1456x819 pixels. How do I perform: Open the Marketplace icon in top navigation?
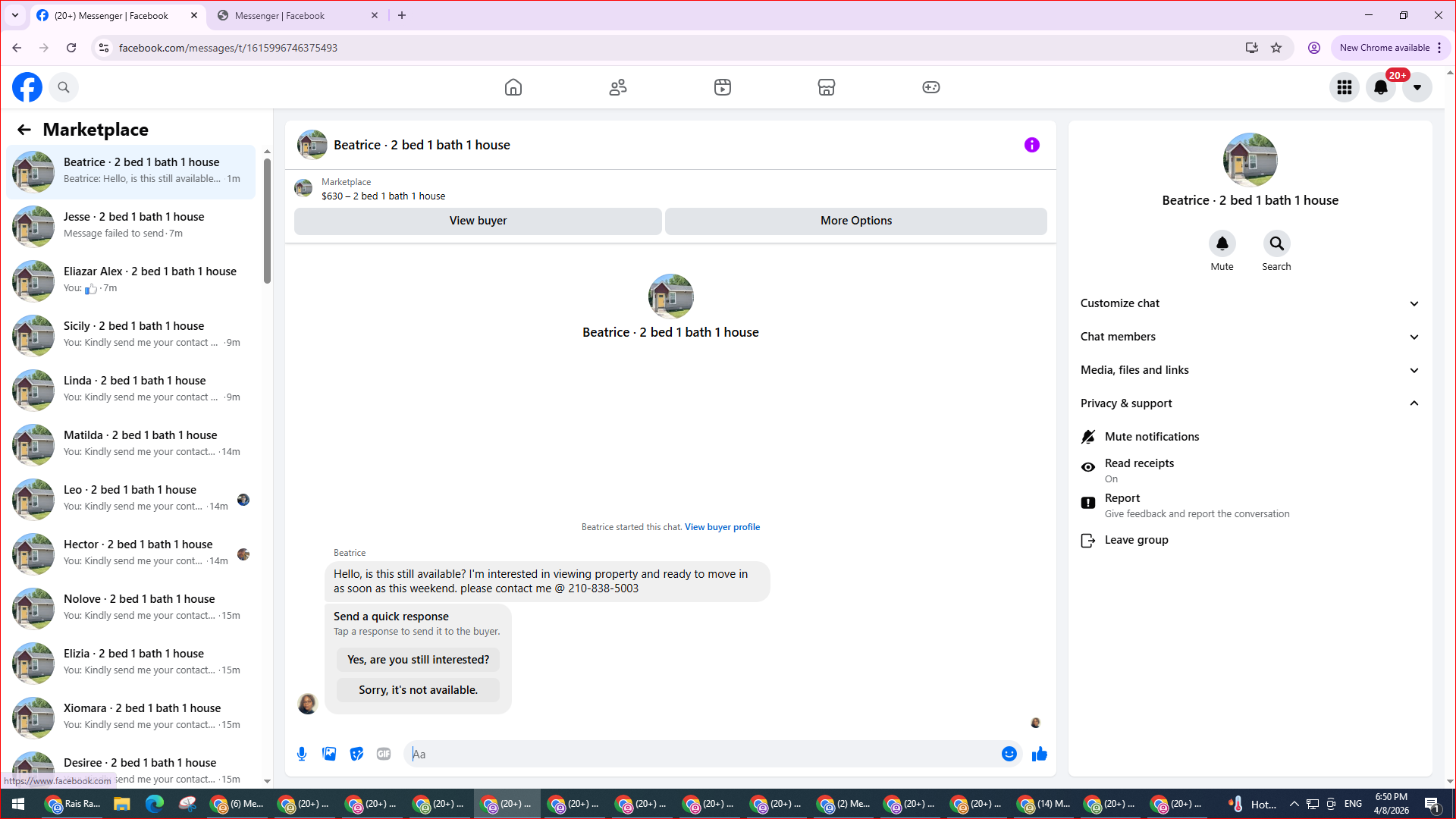(x=826, y=87)
